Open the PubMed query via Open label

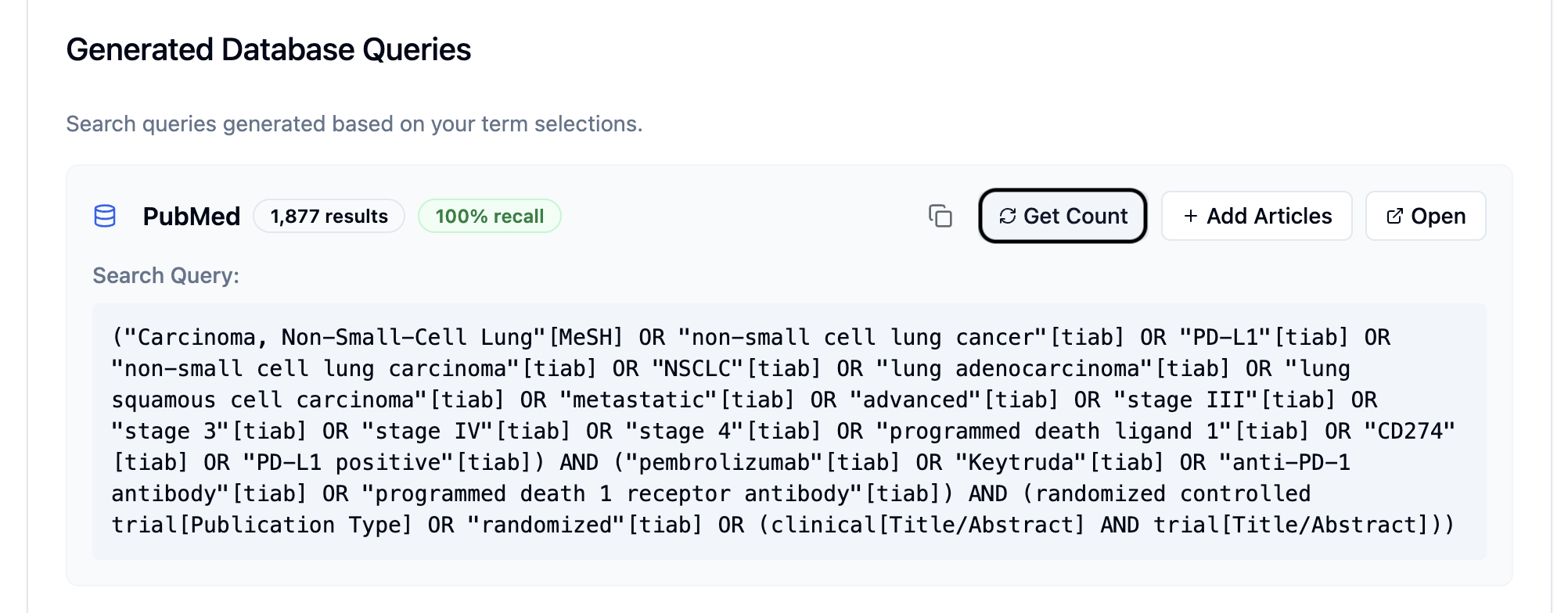1438,216
